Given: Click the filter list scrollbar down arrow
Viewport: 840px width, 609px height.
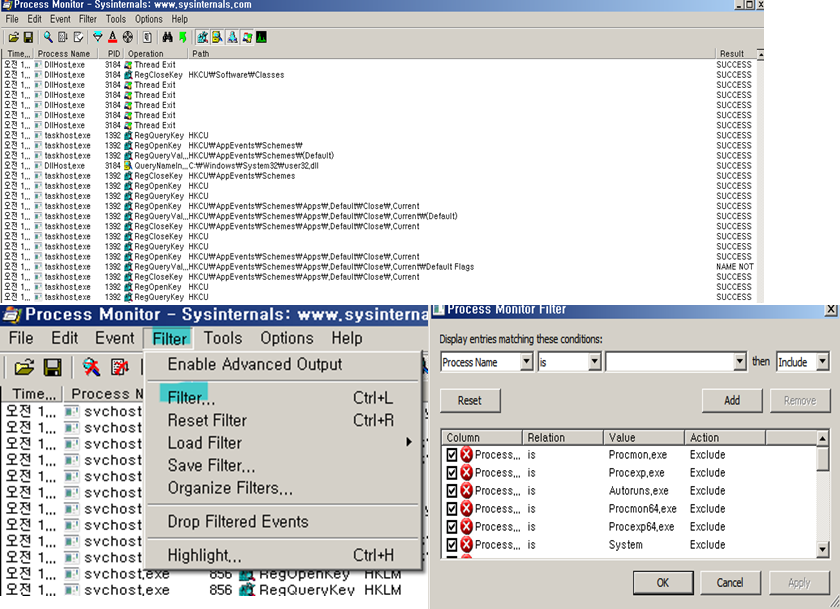Looking at the screenshot, I should [823, 549].
